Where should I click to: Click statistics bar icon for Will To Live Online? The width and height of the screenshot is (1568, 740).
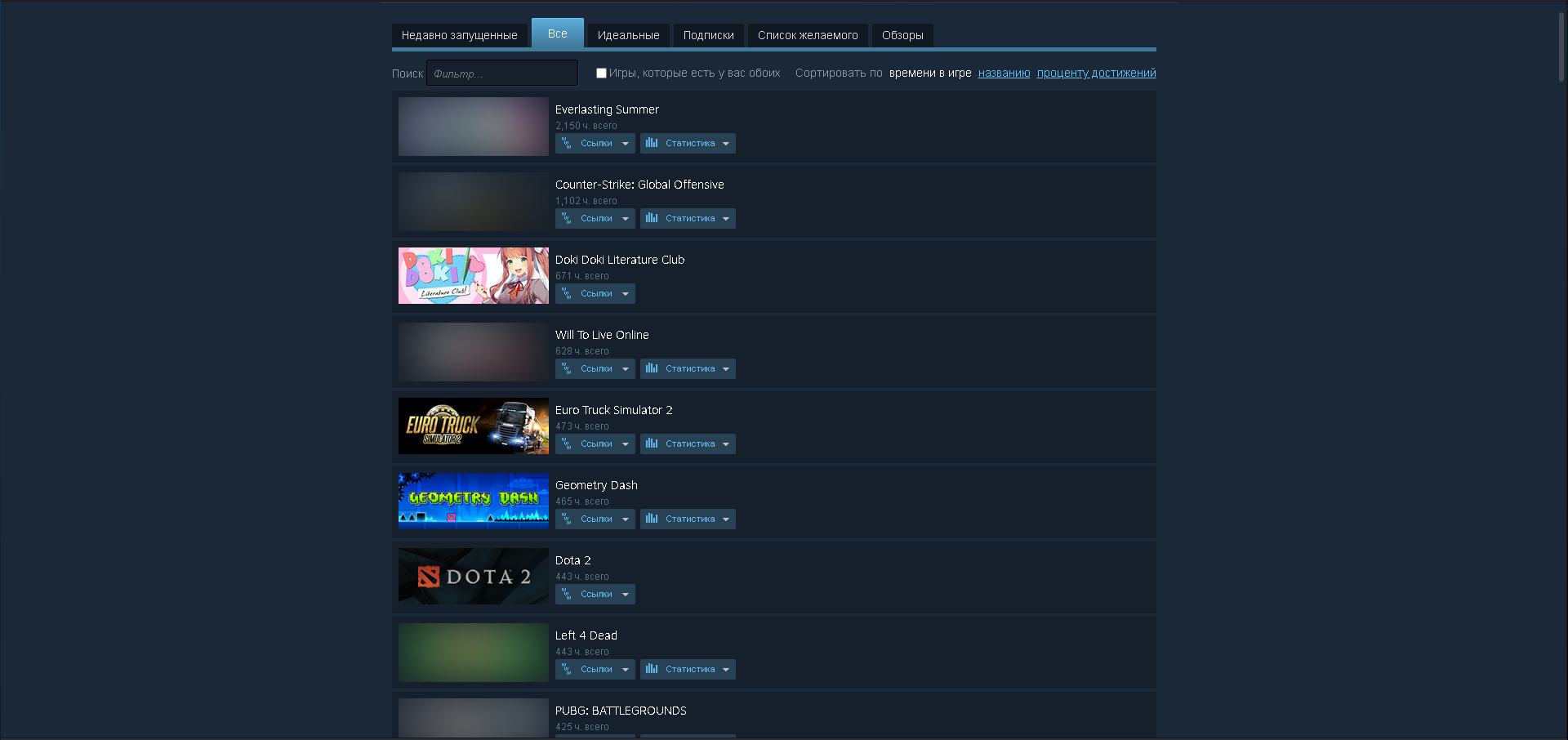tap(652, 368)
